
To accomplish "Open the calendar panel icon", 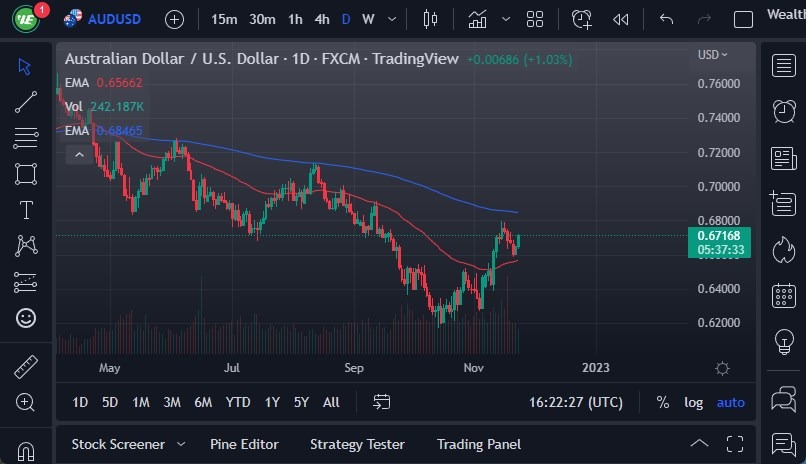I will point(784,296).
